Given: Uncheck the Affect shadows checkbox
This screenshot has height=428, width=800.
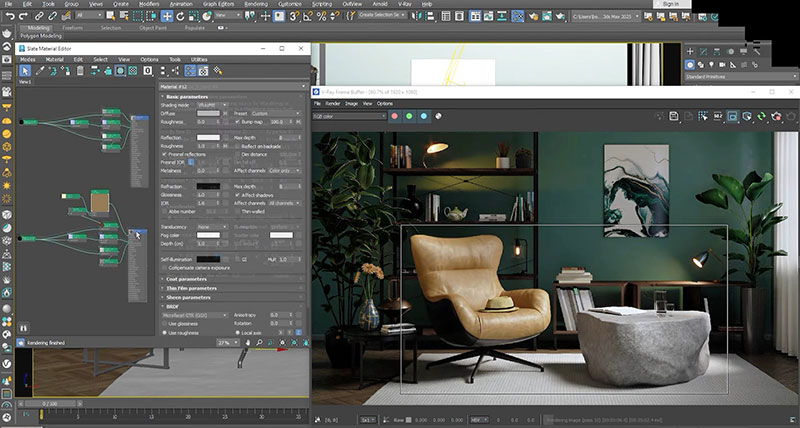Looking at the screenshot, I should point(237,195).
